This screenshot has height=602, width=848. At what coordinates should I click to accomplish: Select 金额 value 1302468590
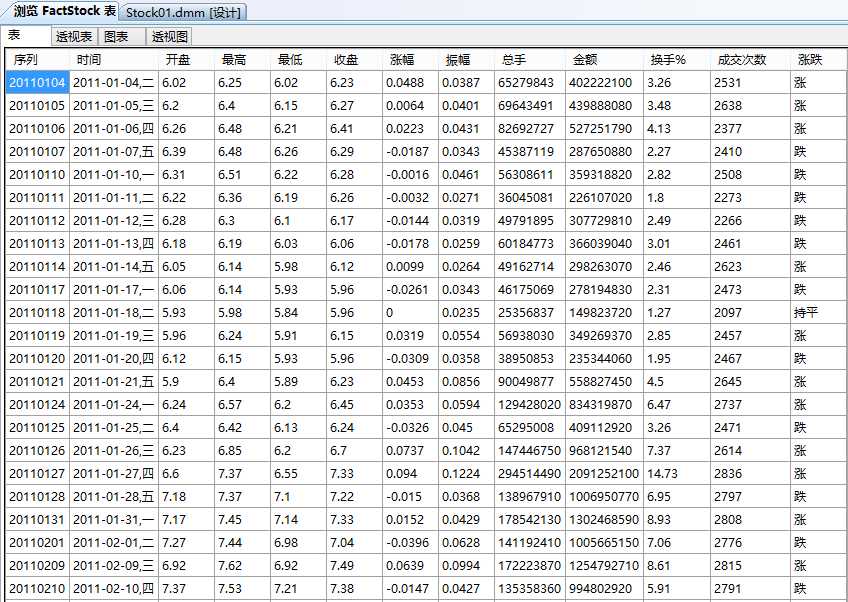click(x=604, y=519)
